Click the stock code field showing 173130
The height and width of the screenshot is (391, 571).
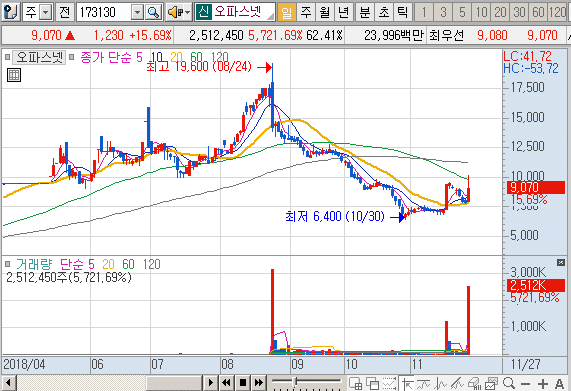(104, 12)
